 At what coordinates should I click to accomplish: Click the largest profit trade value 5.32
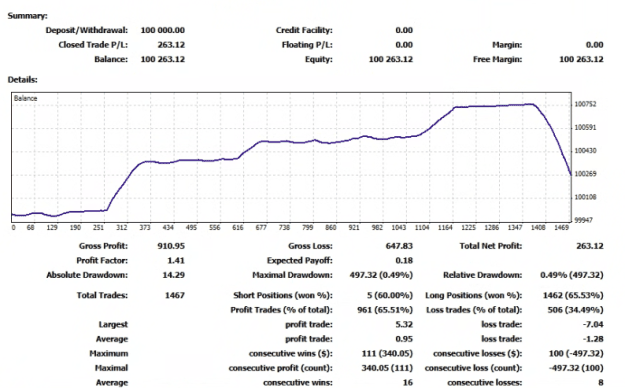click(x=404, y=325)
